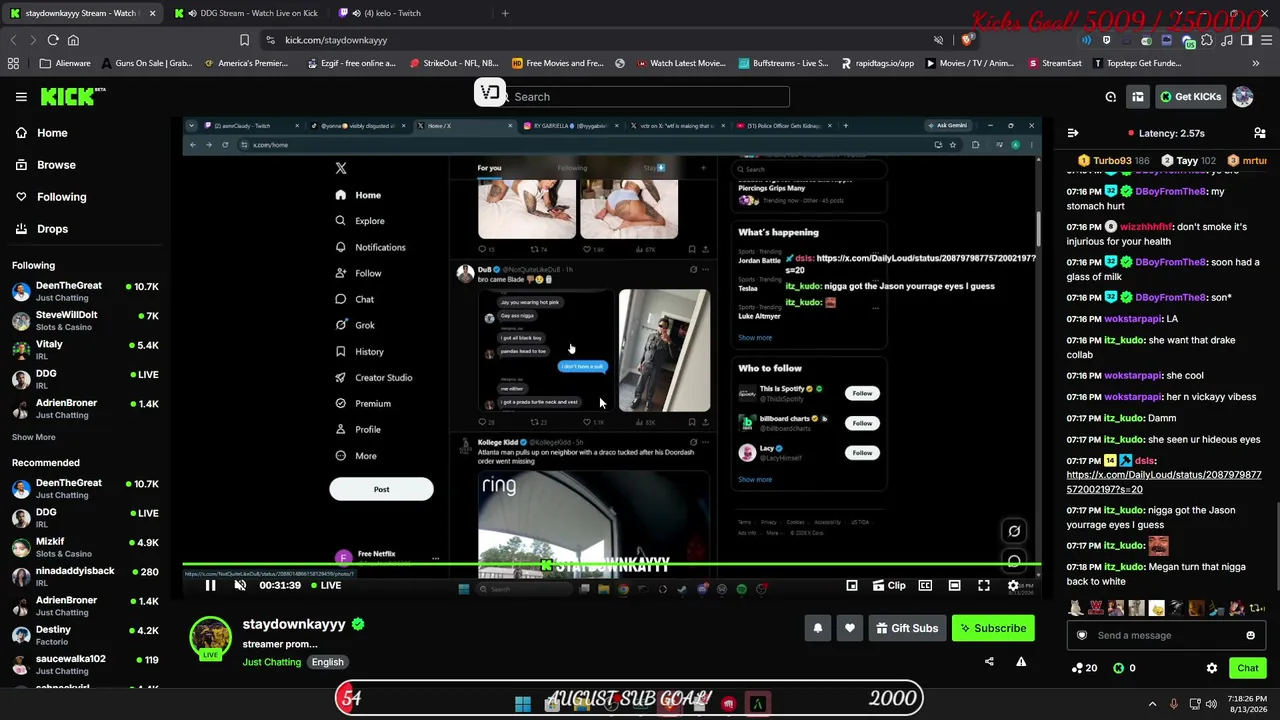The width and height of the screenshot is (1280, 720).
Task: Open the Just Chatting category link
Action: click(271, 662)
